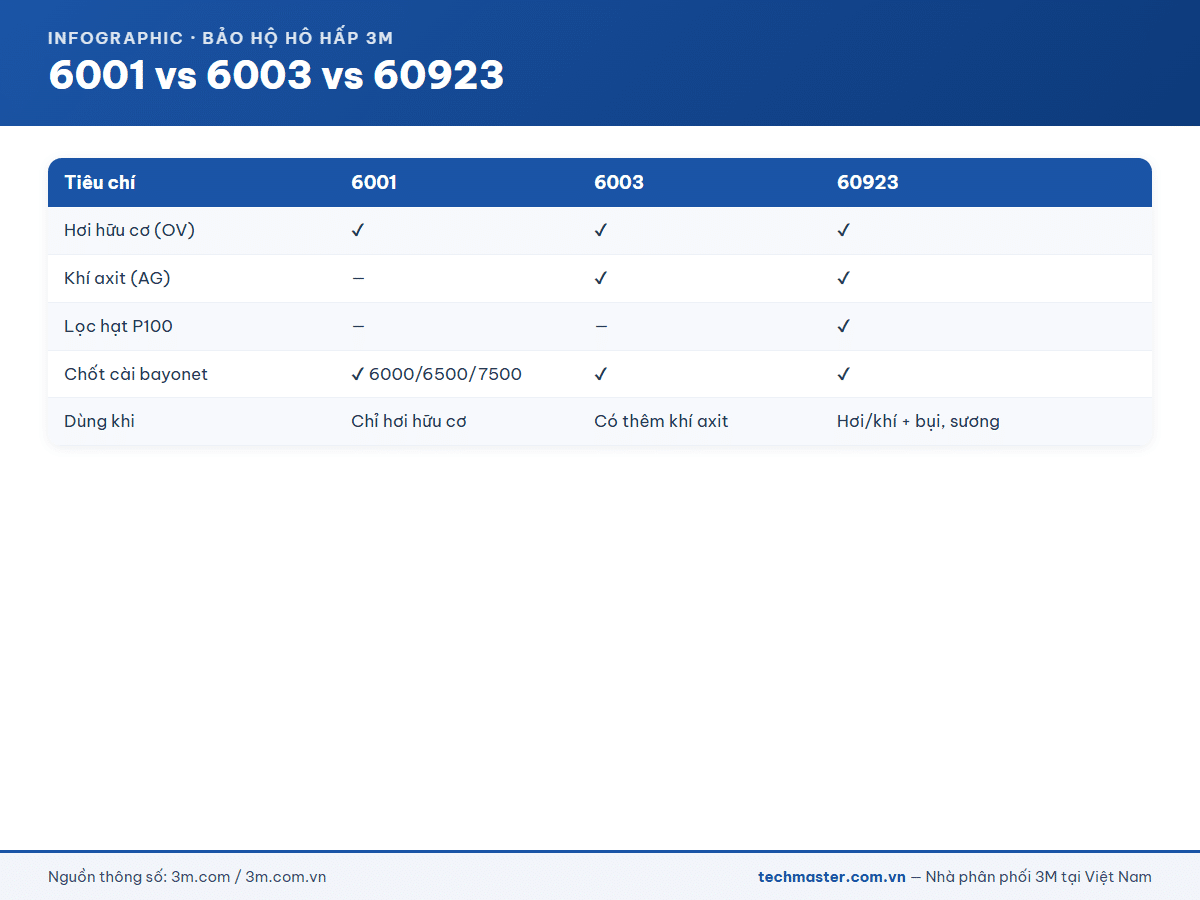The width and height of the screenshot is (1200, 900).
Task: Select the "6001" column header
Action: (x=374, y=183)
